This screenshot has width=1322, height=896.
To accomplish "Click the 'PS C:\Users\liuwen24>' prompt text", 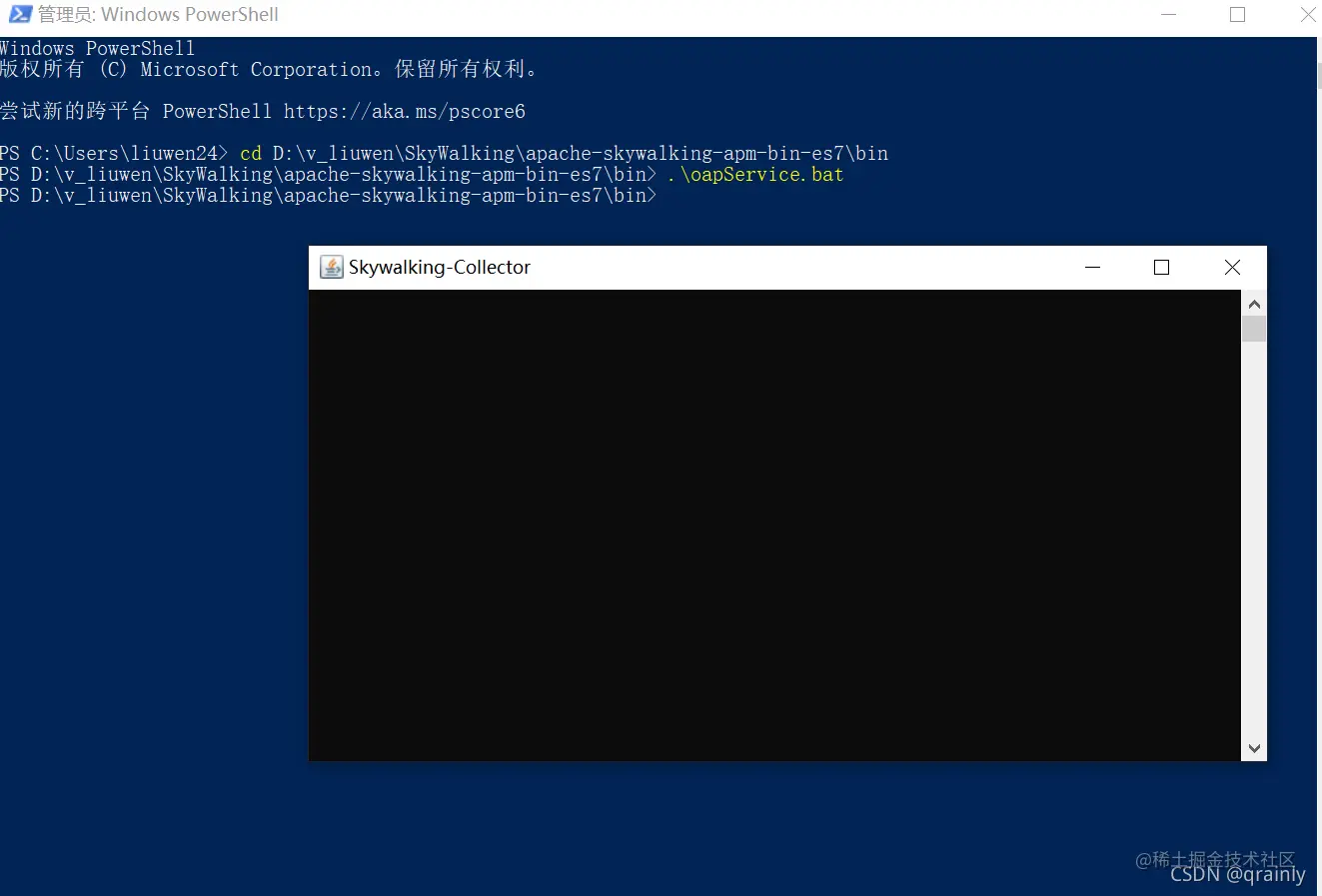I will click(114, 153).
